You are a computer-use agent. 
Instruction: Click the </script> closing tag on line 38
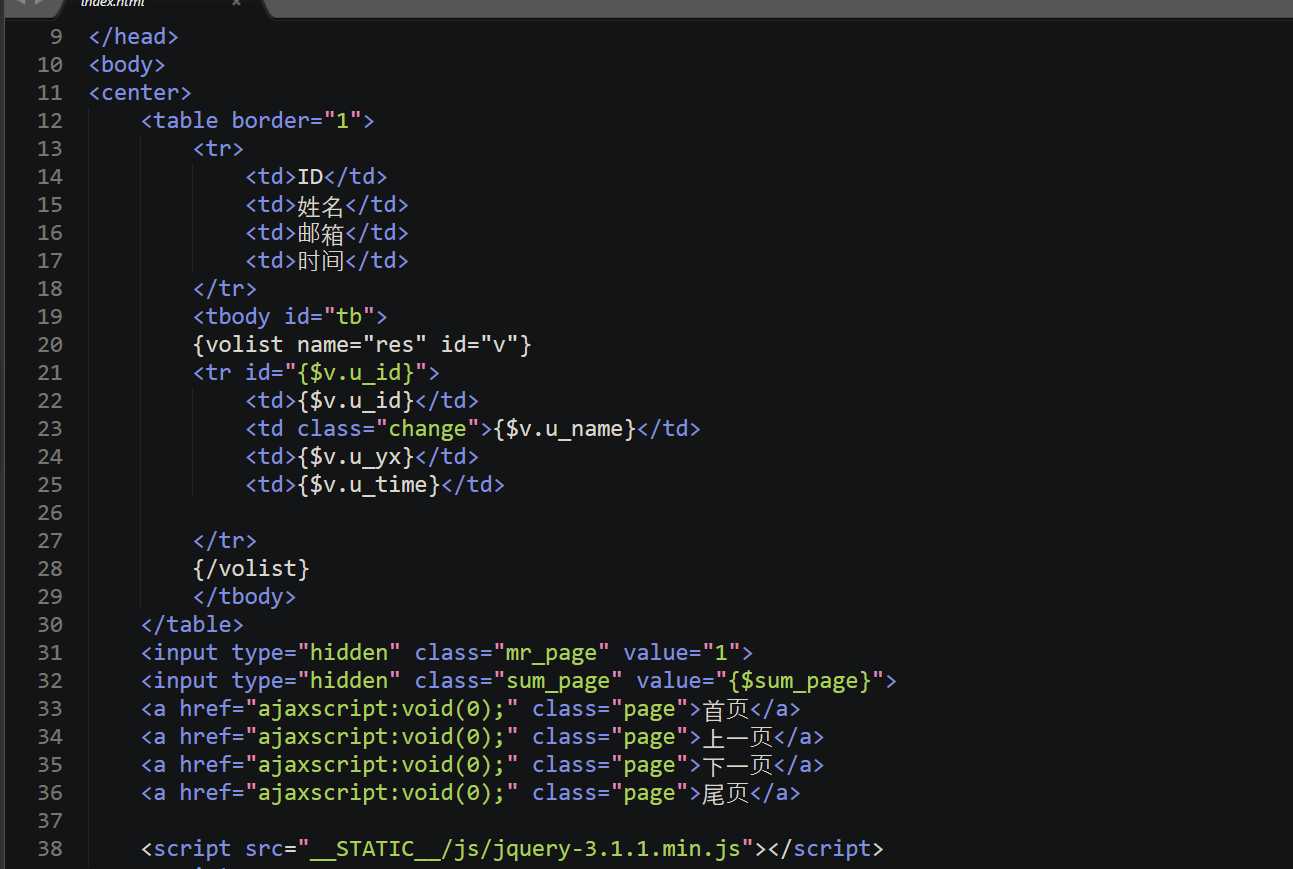click(x=825, y=849)
